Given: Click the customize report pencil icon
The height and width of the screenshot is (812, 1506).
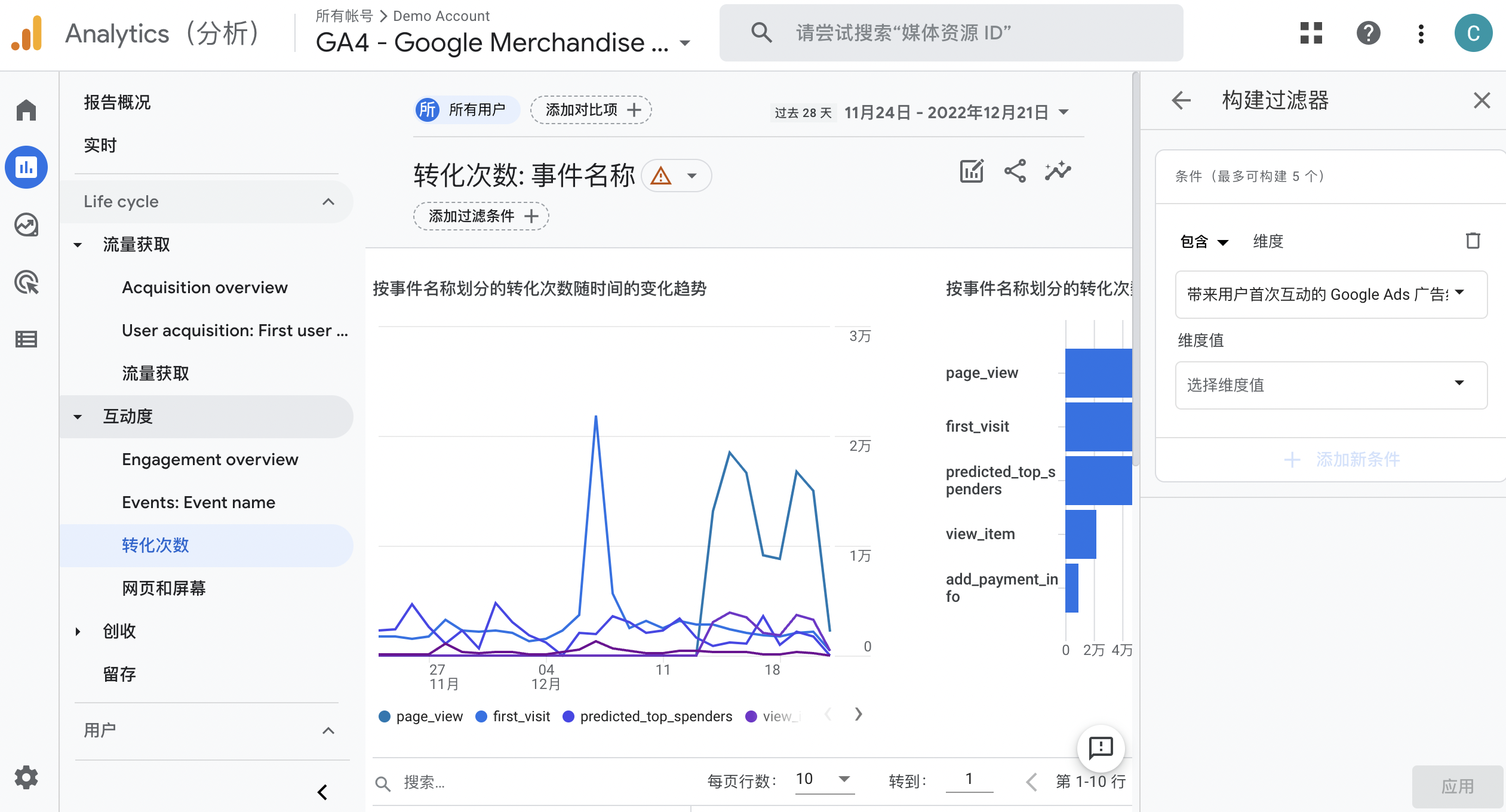Looking at the screenshot, I should 972,172.
